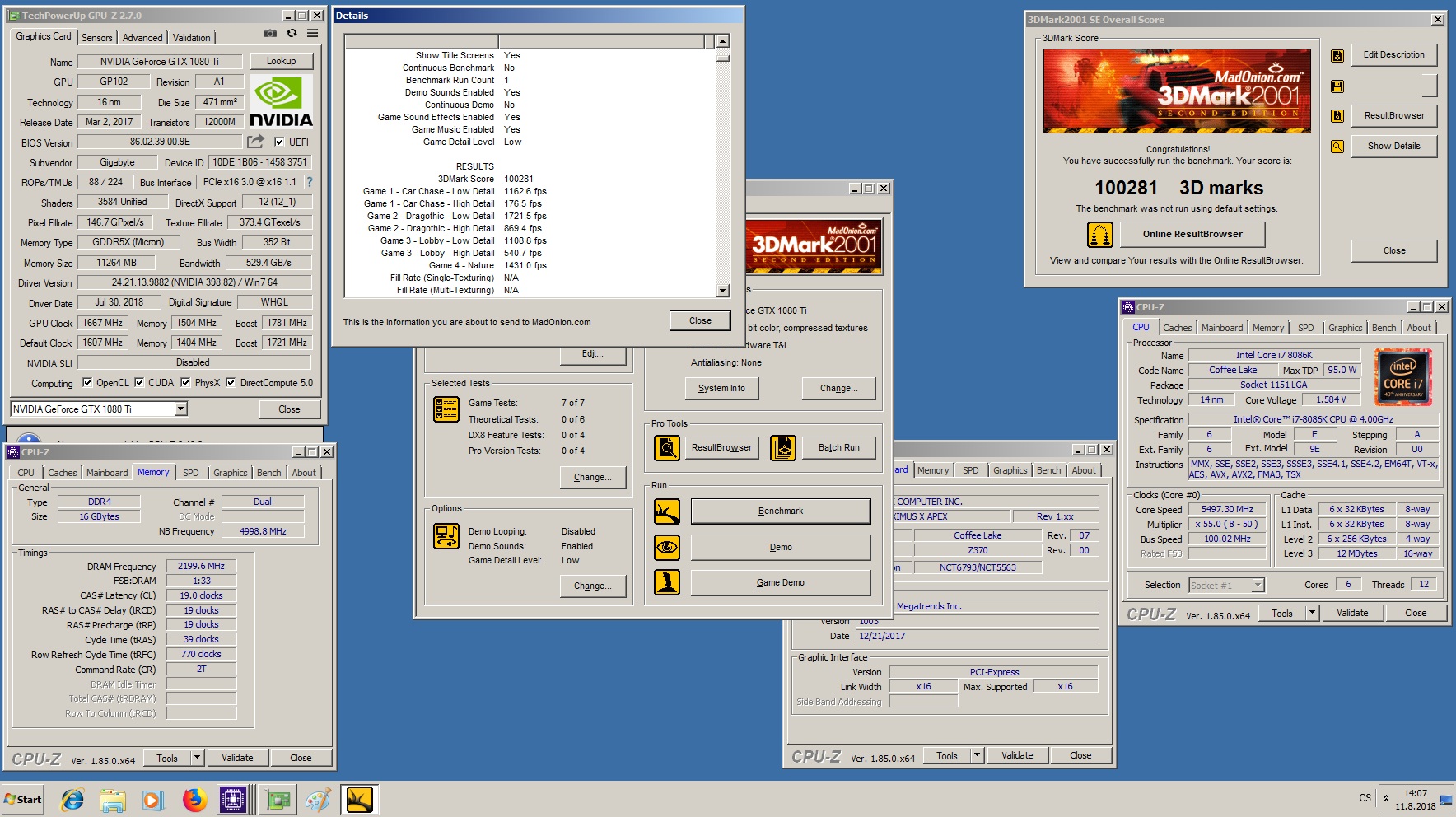Open the SPD tab in the Memory CPU-Z window
This screenshot has width=1456, height=817.
190,473
